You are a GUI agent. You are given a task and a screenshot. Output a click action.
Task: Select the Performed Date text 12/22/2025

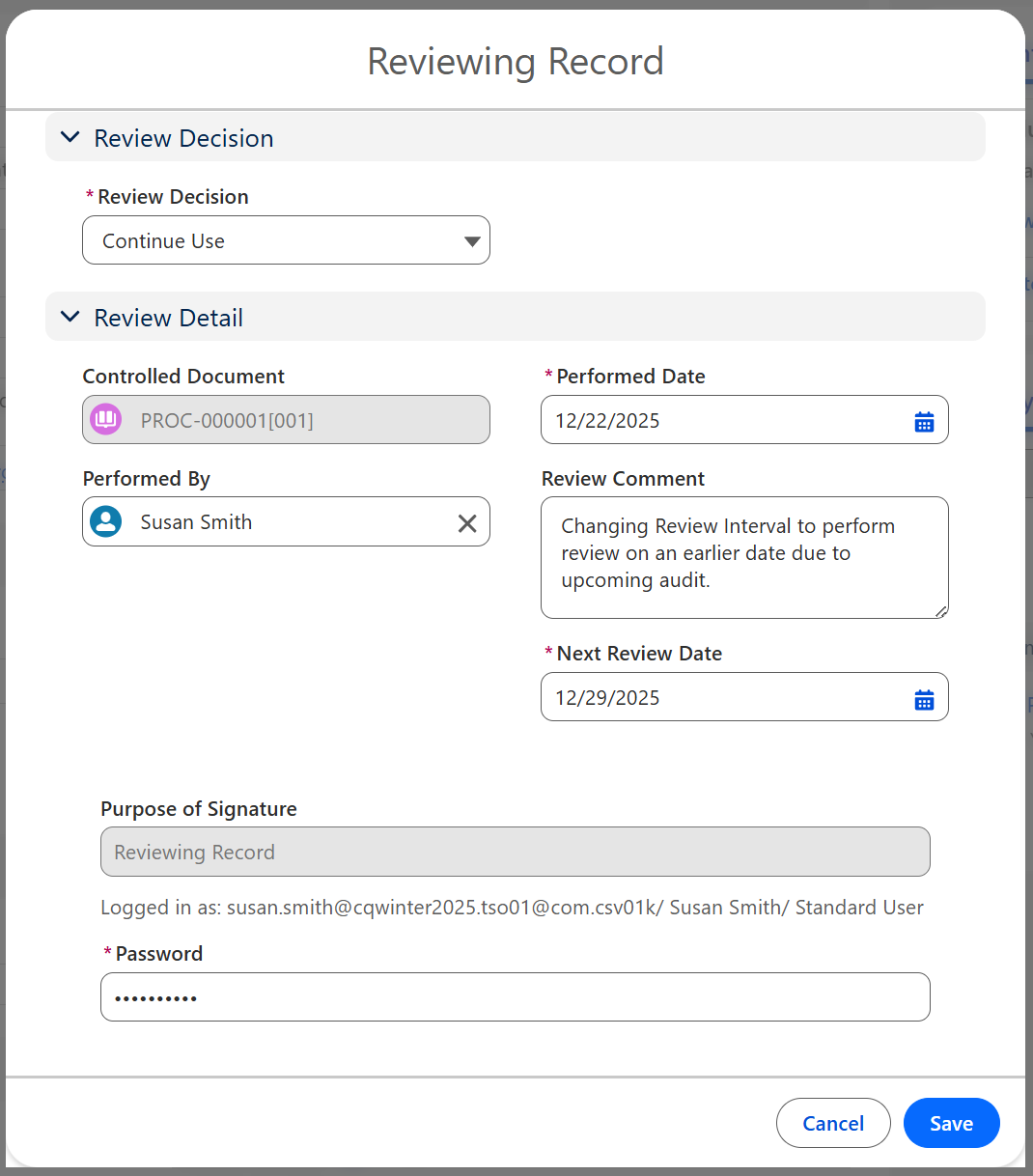[608, 421]
